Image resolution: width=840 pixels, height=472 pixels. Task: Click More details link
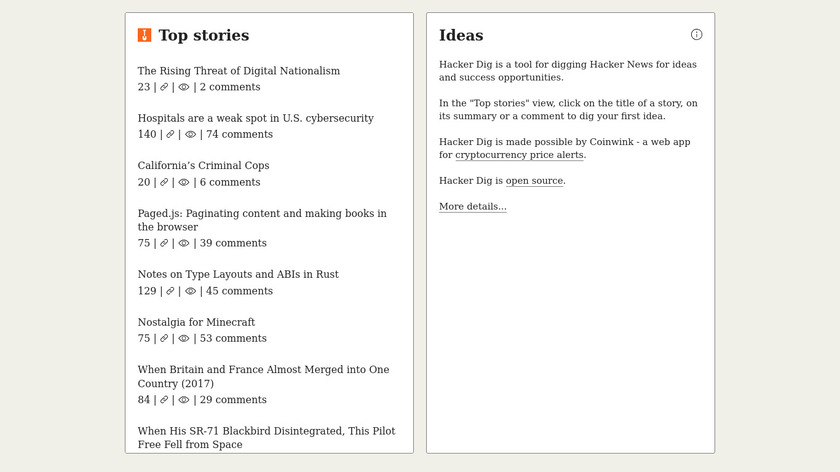tap(472, 207)
